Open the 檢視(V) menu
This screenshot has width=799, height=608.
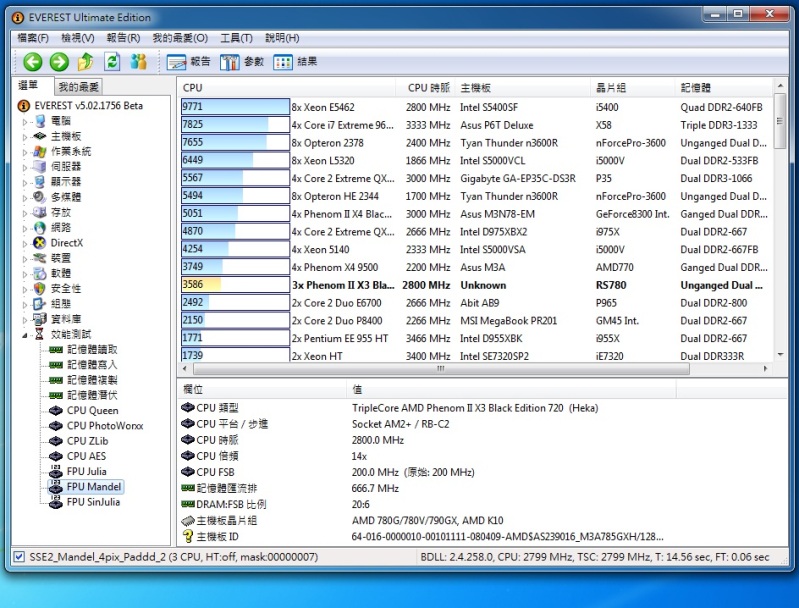[x=77, y=38]
